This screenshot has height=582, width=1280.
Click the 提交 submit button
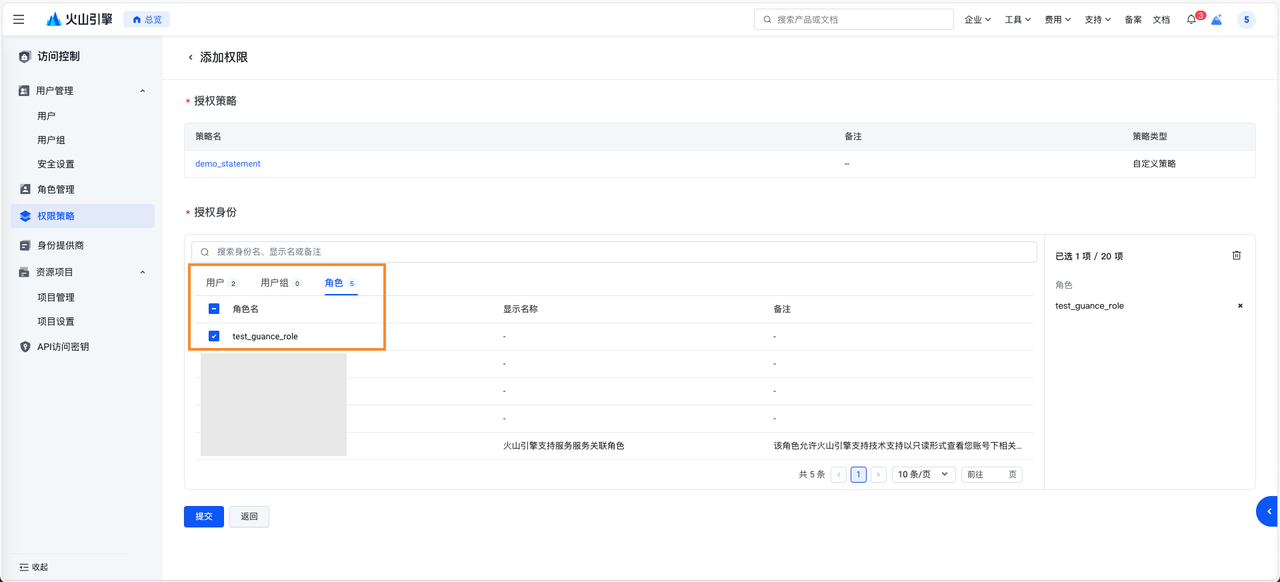[x=204, y=517]
